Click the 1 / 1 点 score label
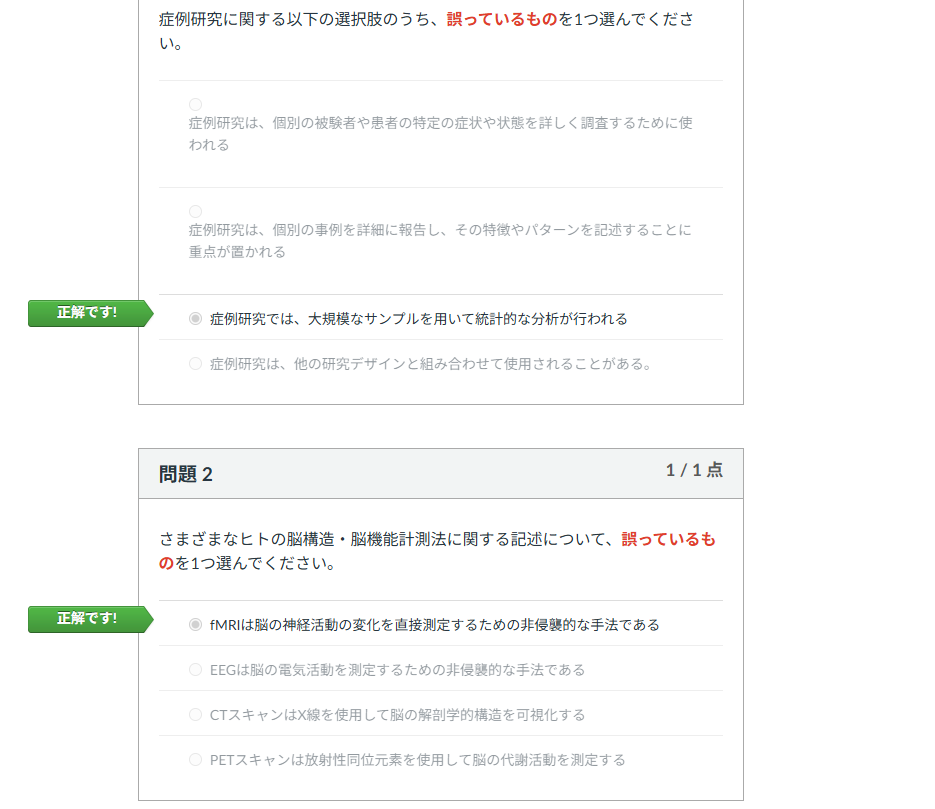Image resolution: width=935 pixels, height=809 pixels. click(694, 470)
